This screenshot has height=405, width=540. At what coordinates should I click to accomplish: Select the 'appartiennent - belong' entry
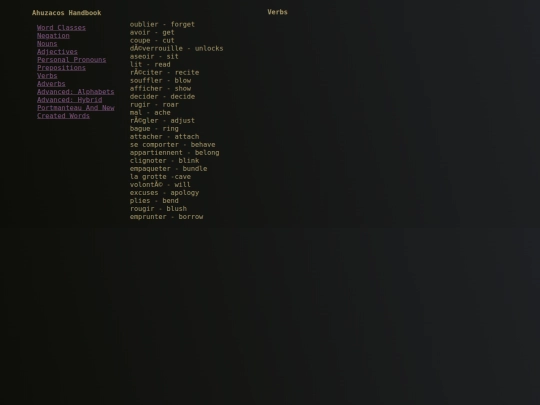coord(175,153)
